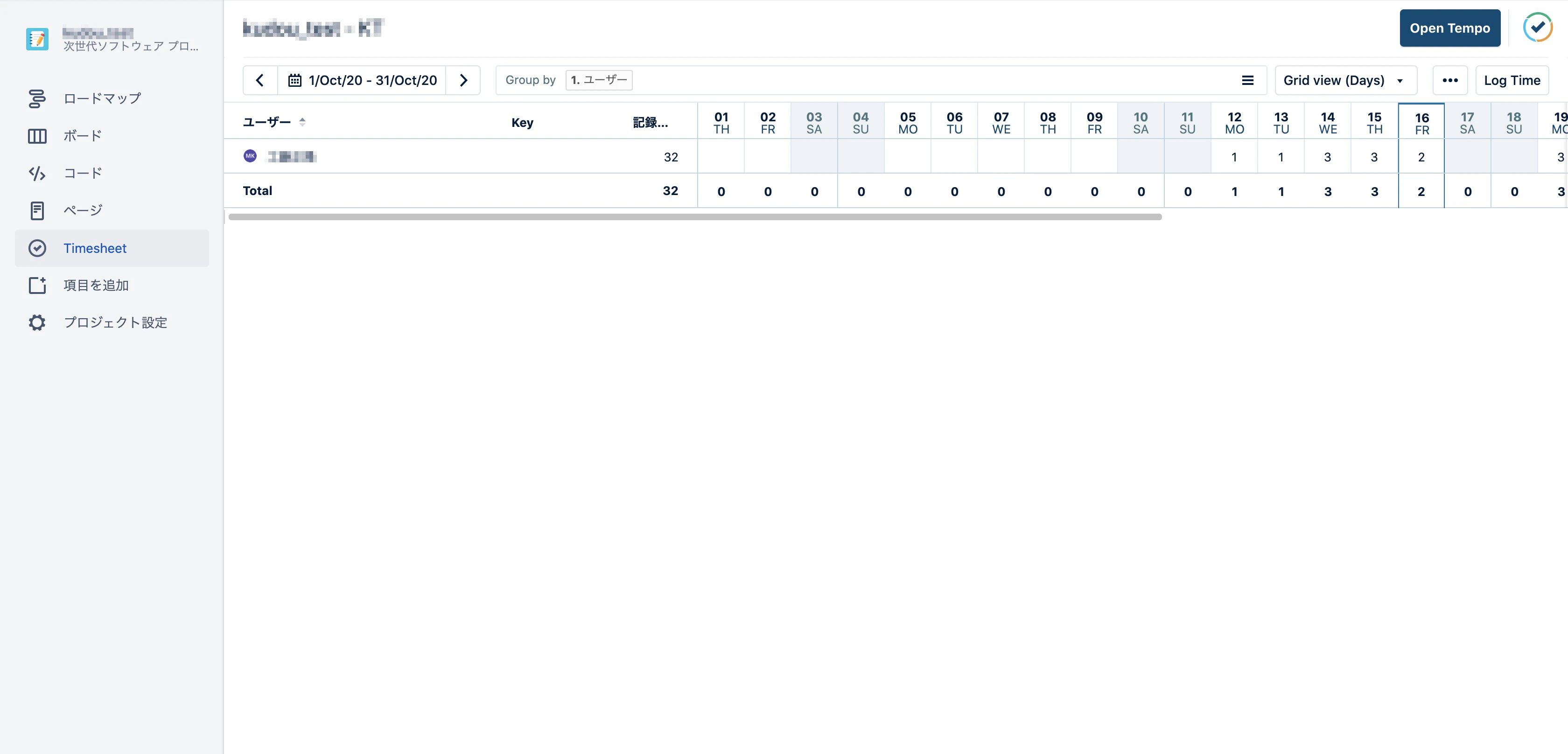Click the 次世代ソフトウェア プロ... project type text
Viewport: 1568px width, 754px height.
(x=131, y=46)
